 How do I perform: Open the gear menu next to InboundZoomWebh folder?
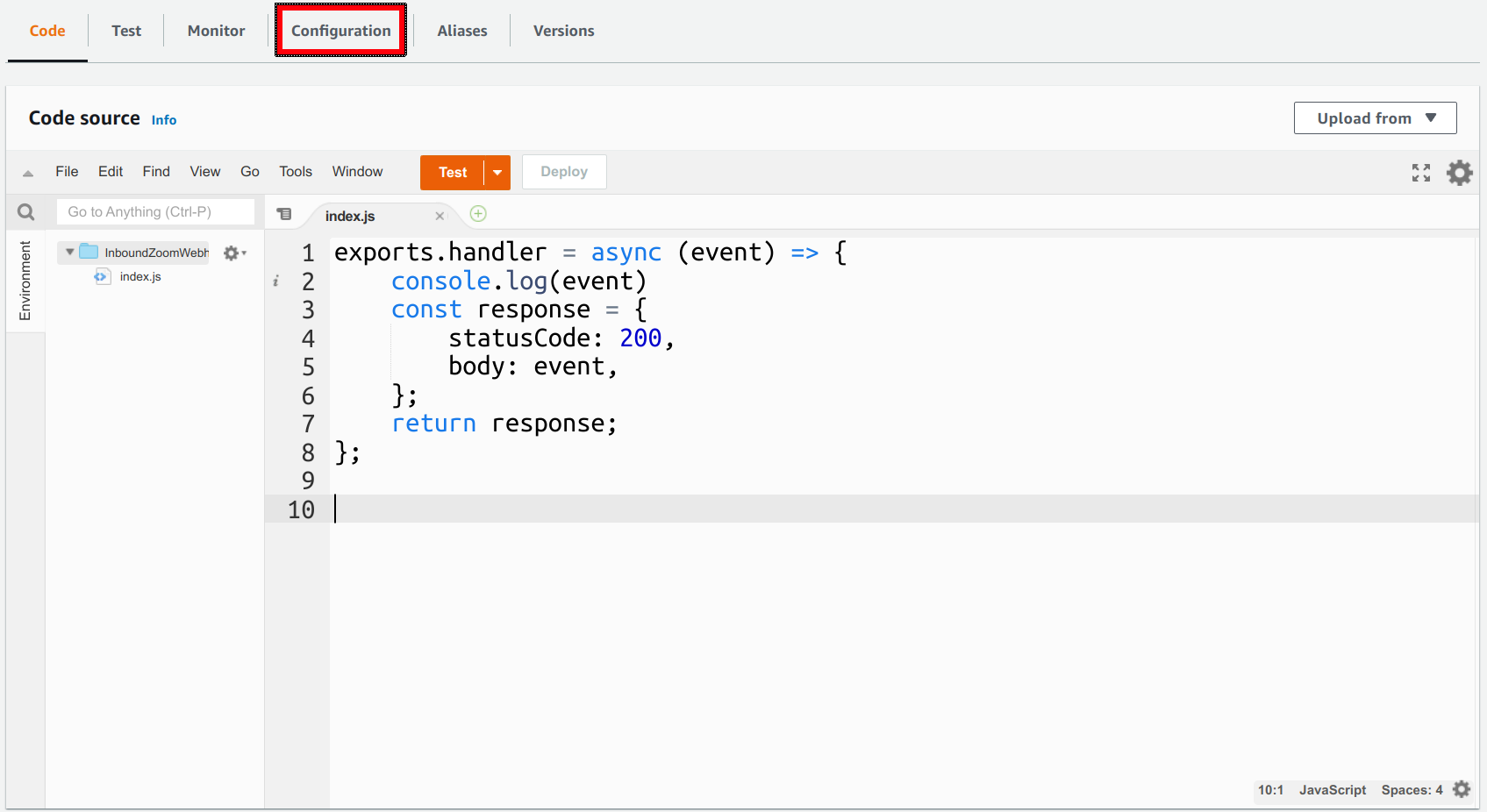(x=231, y=253)
